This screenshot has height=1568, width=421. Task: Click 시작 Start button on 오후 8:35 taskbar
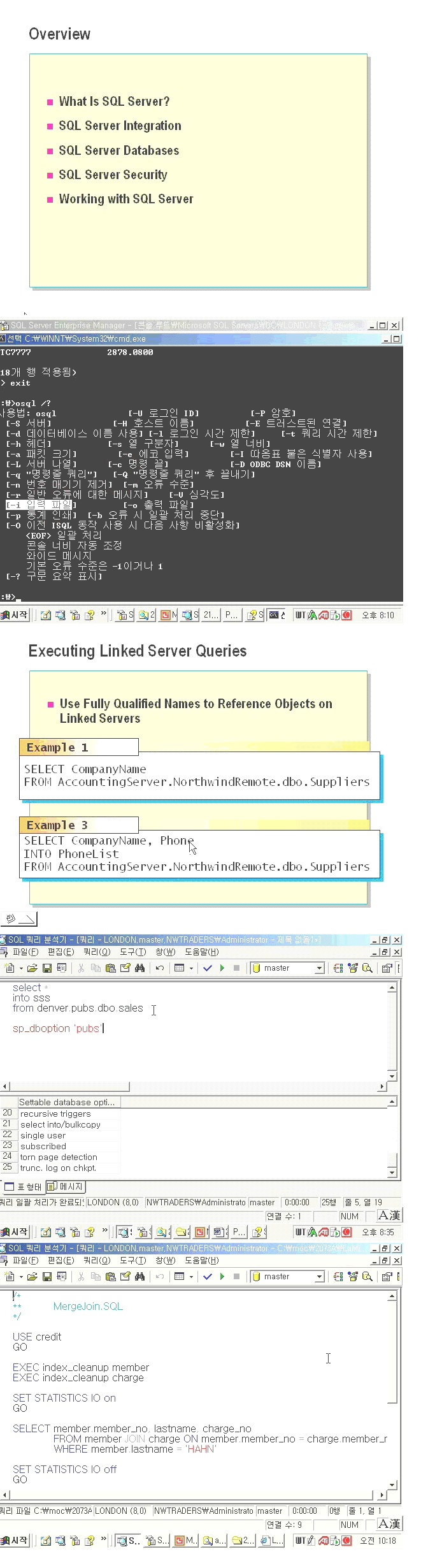tap(15, 1231)
